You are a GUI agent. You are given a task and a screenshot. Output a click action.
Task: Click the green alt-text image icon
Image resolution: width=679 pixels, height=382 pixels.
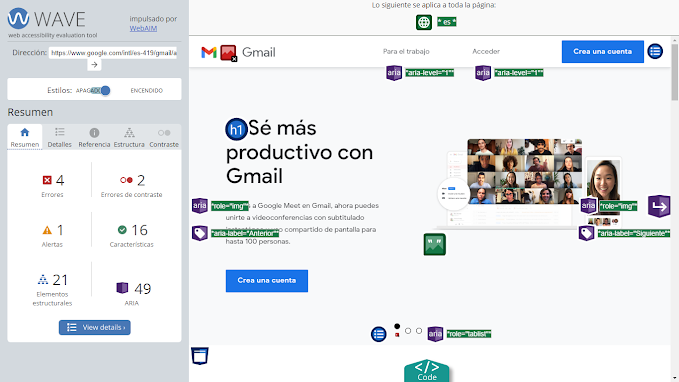point(434,244)
